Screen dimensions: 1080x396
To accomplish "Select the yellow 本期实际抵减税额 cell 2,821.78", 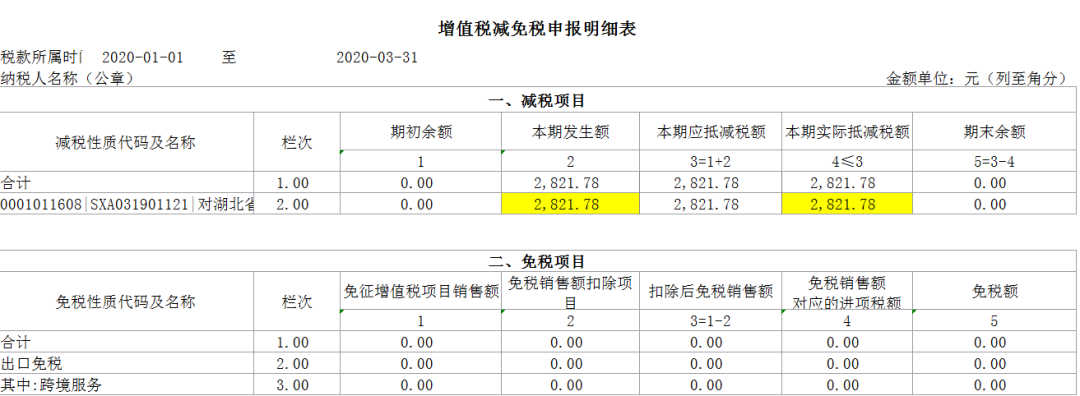I will point(847,205).
